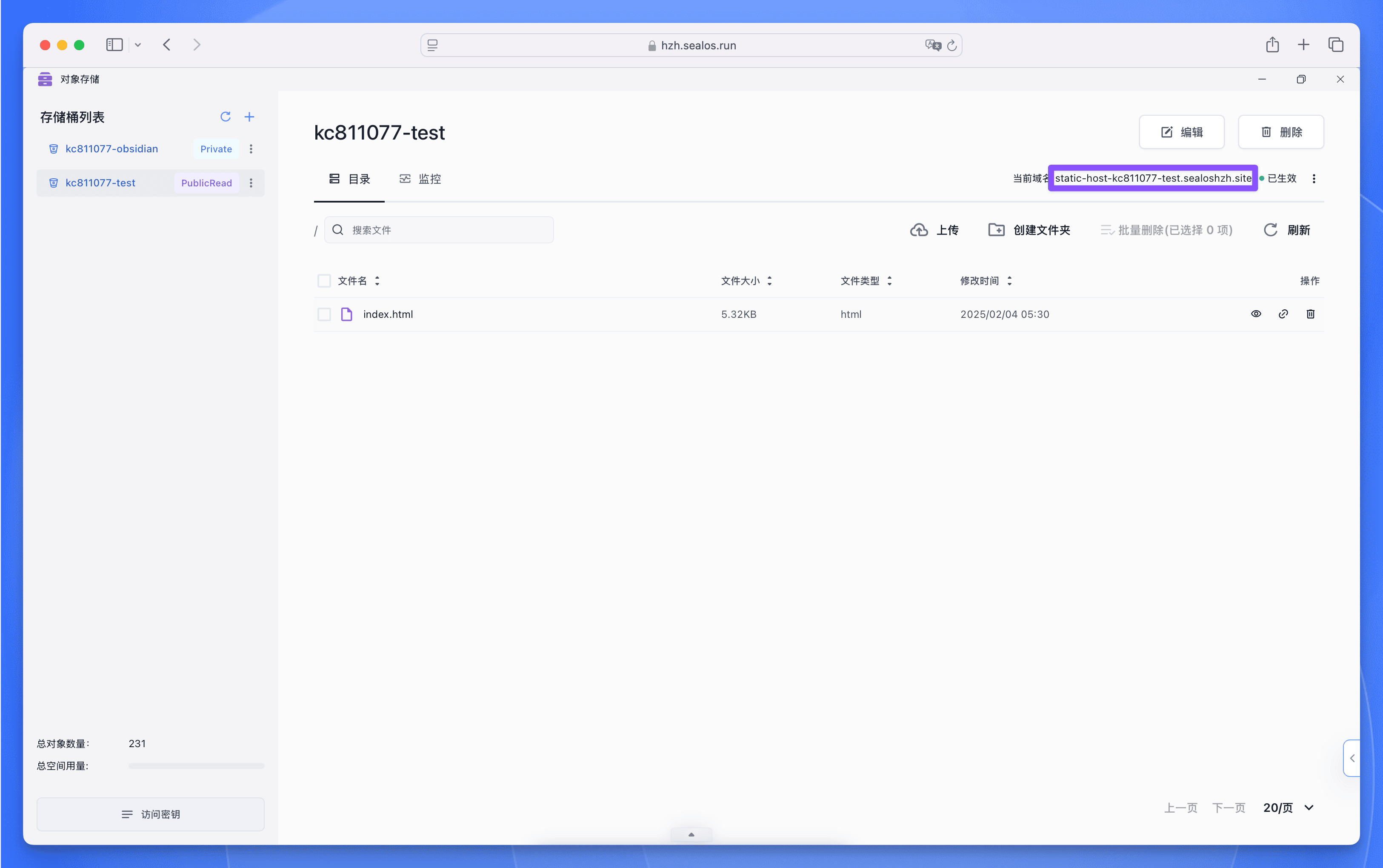The width and height of the screenshot is (1383, 868).
Task: Click the 对象存储 app icon
Action: [x=45, y=79]
